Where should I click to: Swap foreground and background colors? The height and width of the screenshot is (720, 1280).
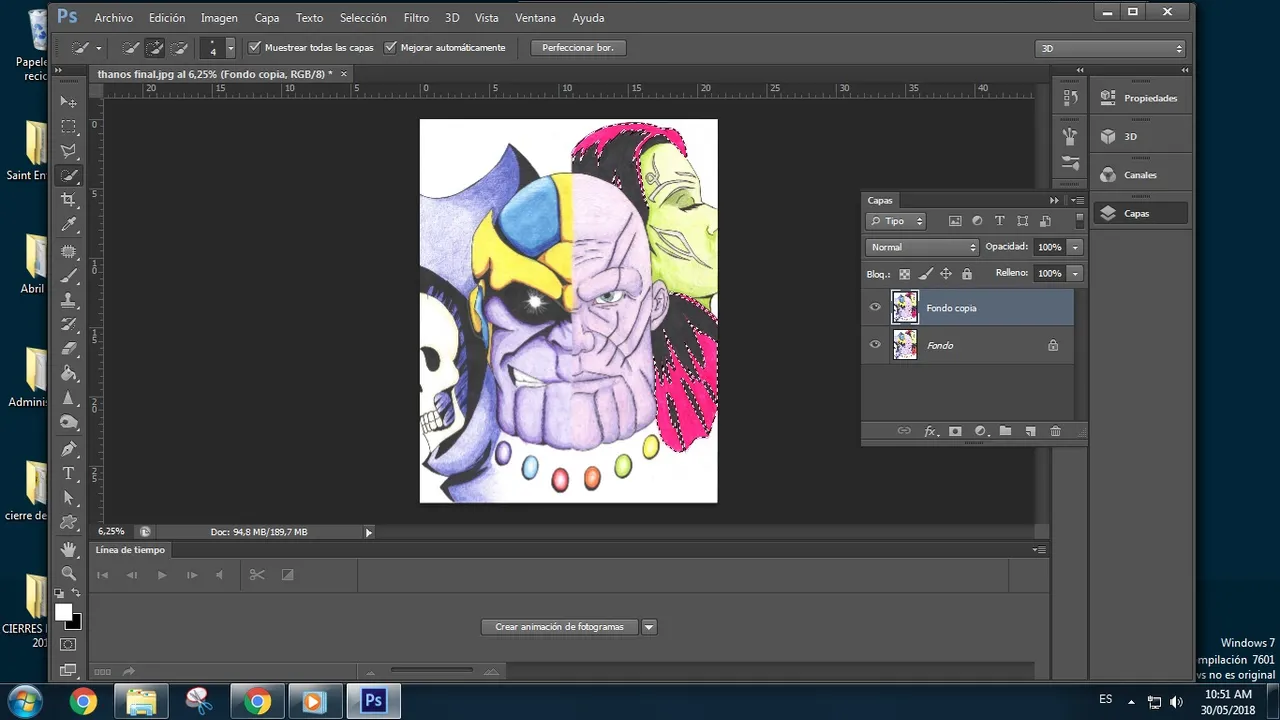click(75, 593)
